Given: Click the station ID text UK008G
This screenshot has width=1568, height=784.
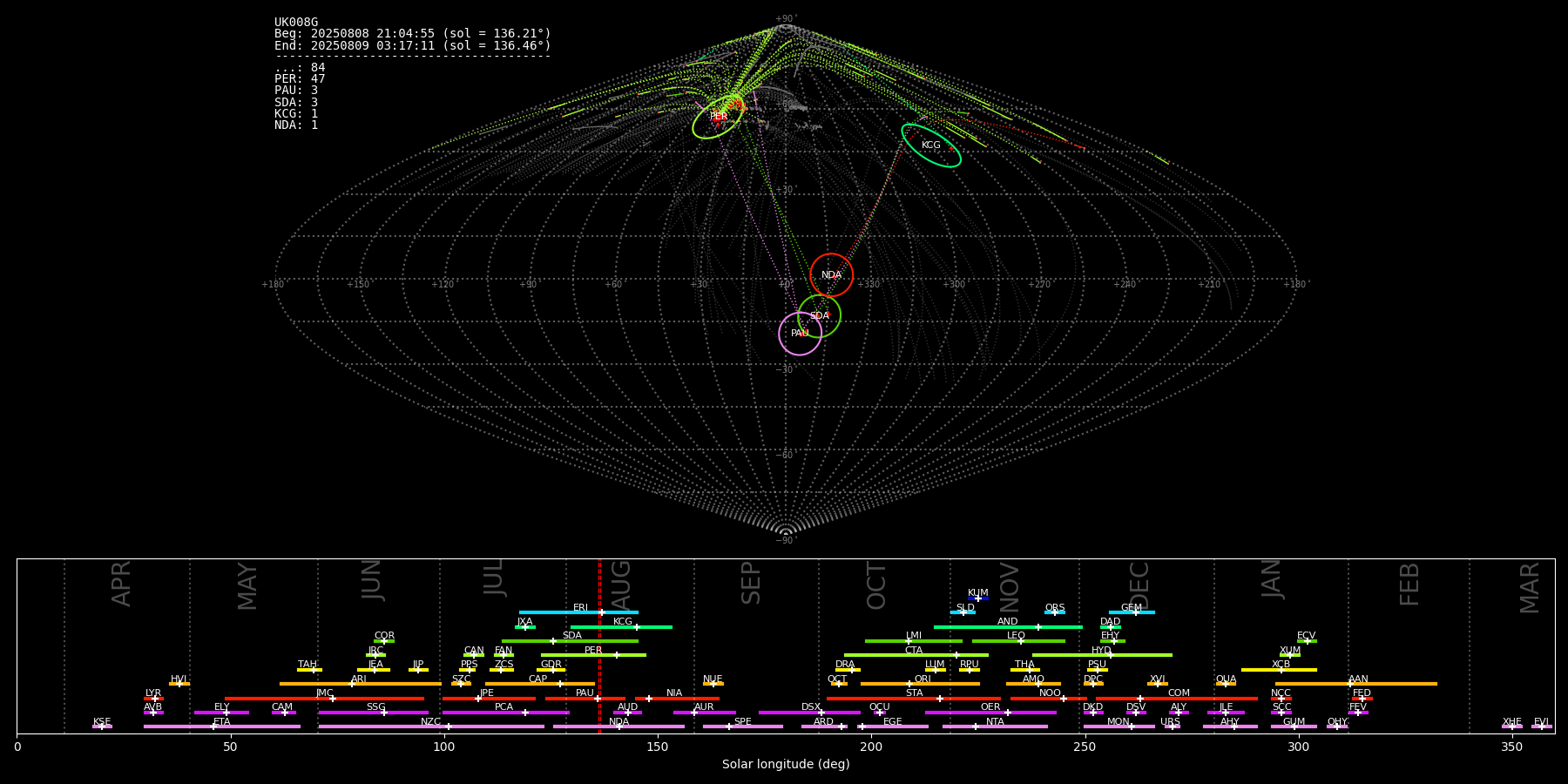Looking at the screenshot, I should click(296, 23).
